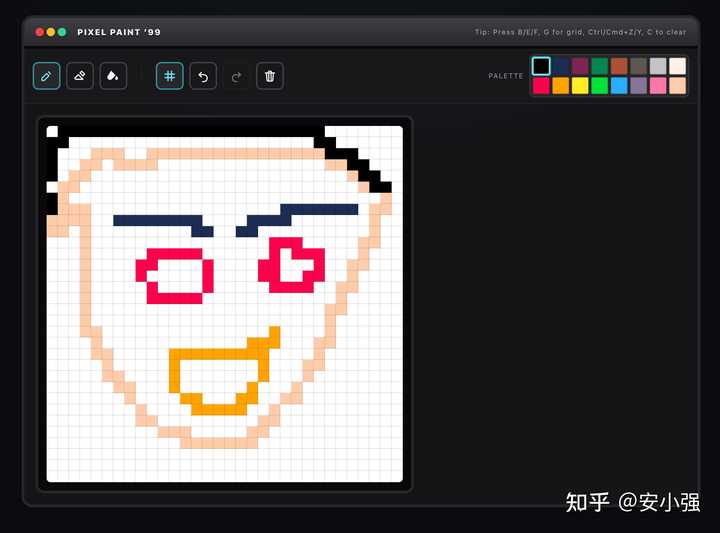Pick the black palette swatch
The width and height of the screenshot is (720, 533).
(x=541, y=66)
